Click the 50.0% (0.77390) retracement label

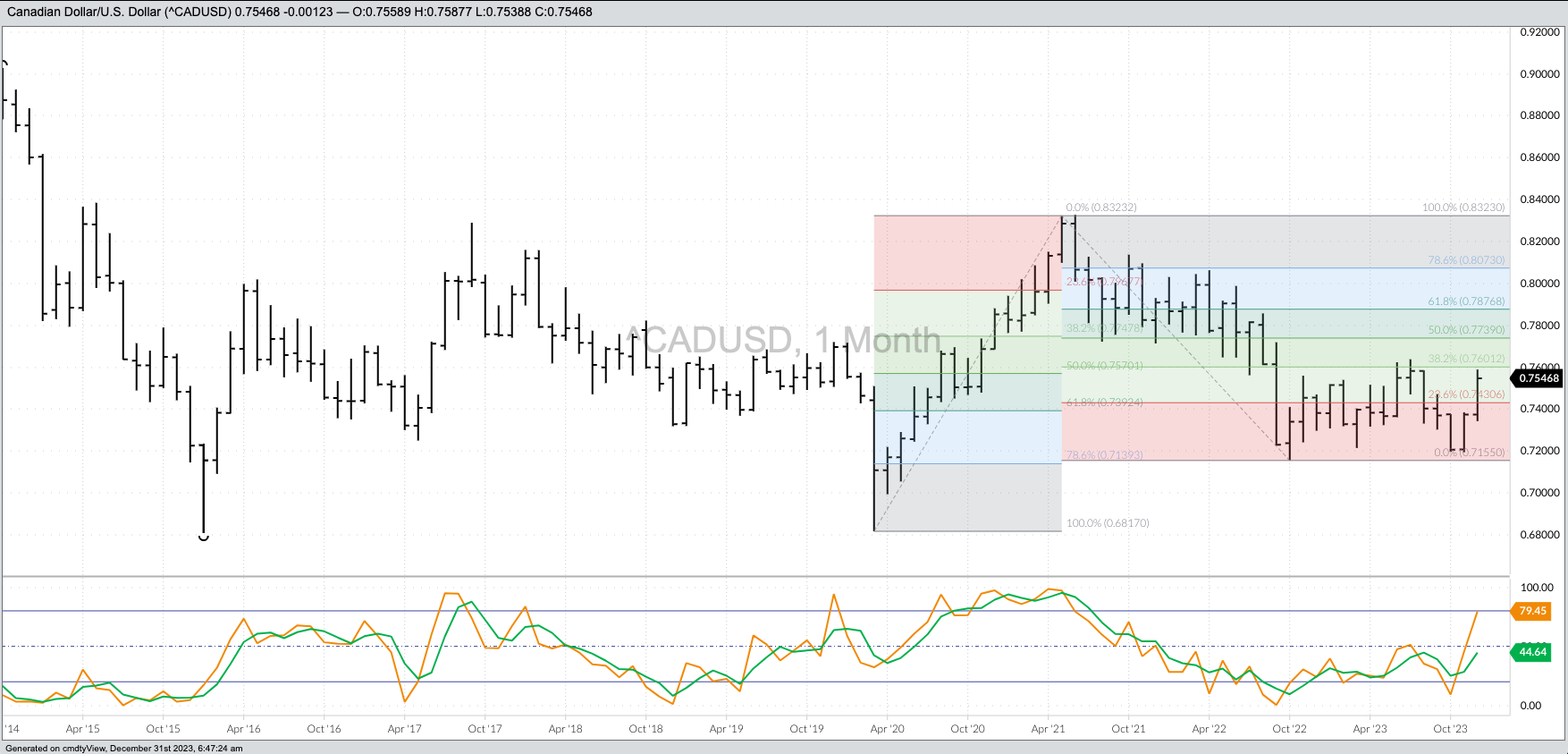(x=1466, y=330)
